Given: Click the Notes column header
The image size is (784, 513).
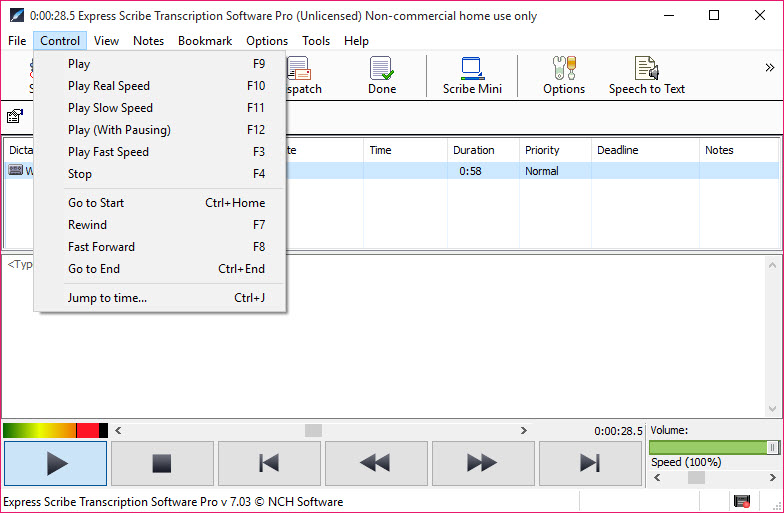Looking at the screenshot, I should [x=739, y=150].
